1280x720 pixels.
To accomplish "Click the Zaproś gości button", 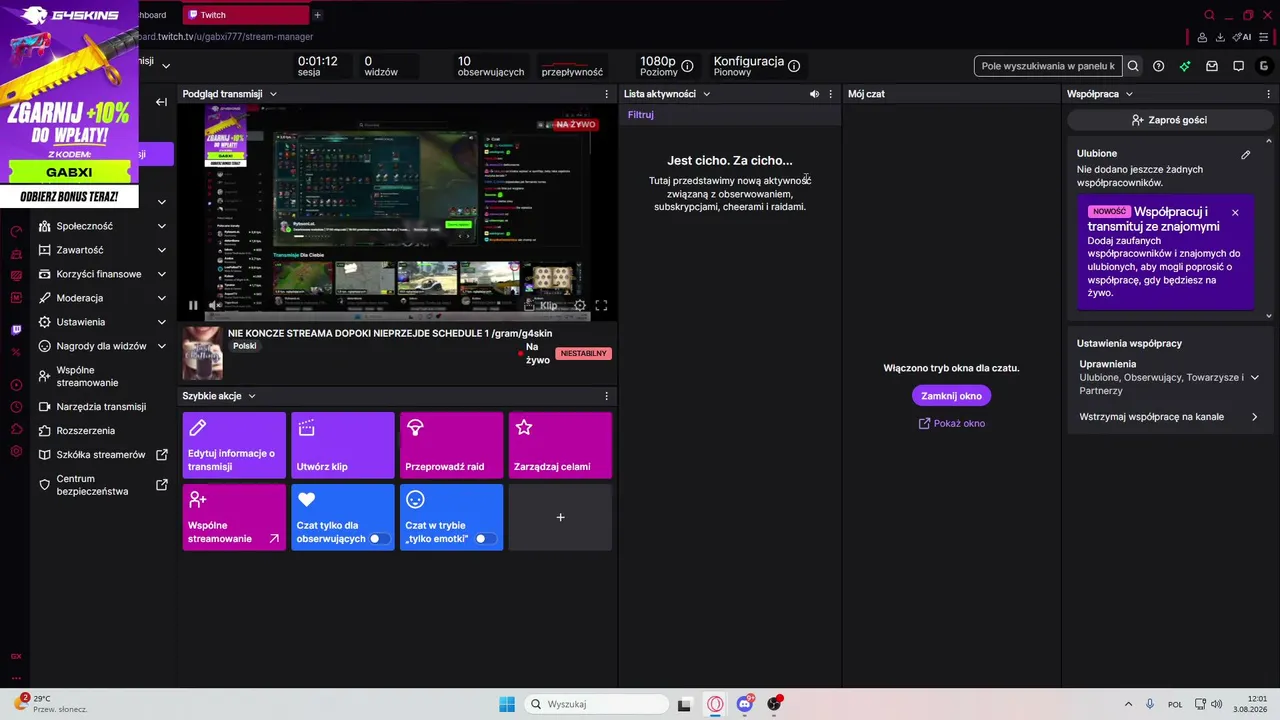I will point(1168,120).
